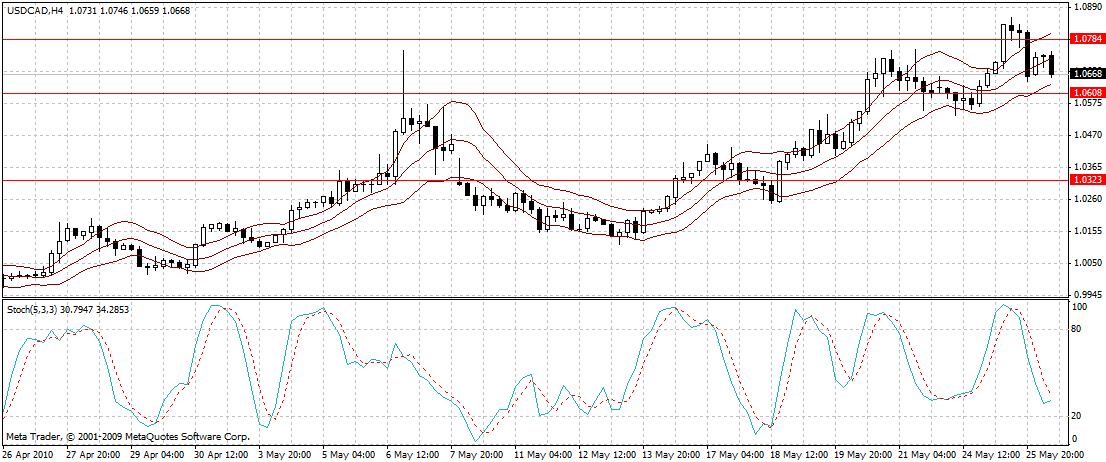Click the current price 1.0668 tag

[1085, 73]
